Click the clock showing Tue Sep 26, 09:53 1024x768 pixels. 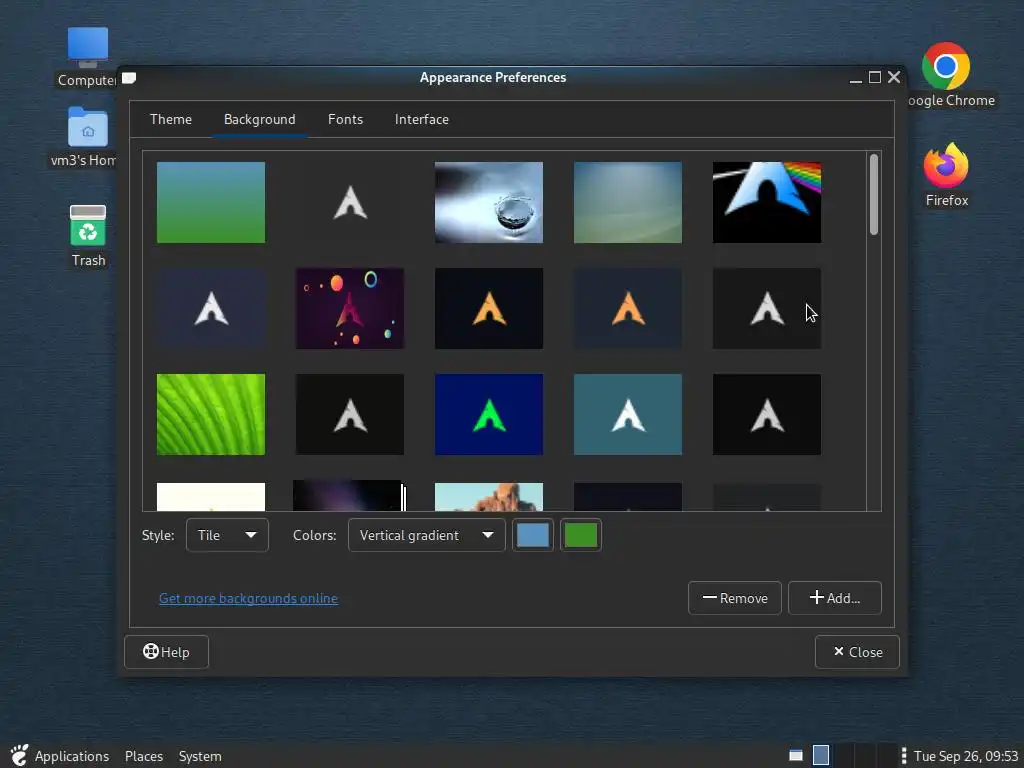click(965, 756)
